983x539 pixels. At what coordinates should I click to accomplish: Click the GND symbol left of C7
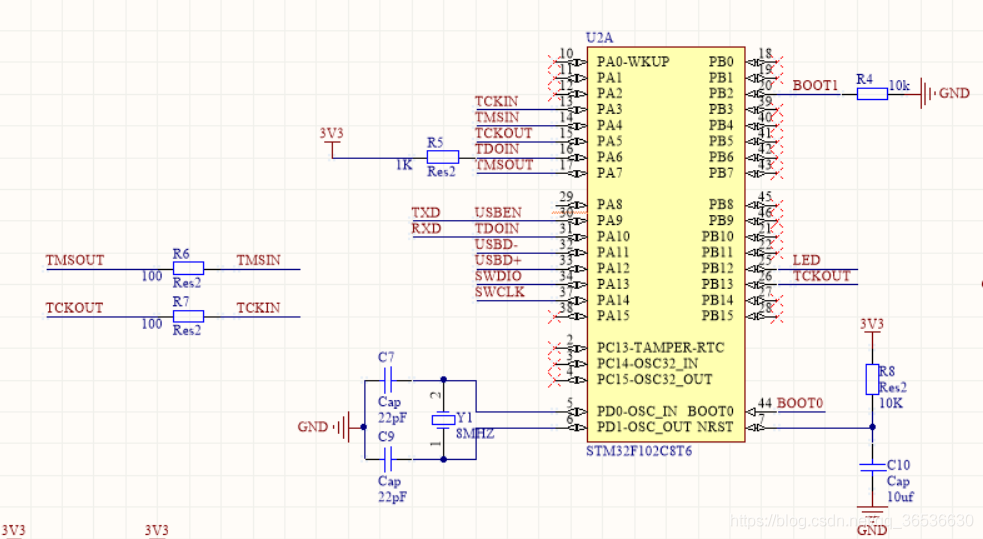[x=323, y=427]
